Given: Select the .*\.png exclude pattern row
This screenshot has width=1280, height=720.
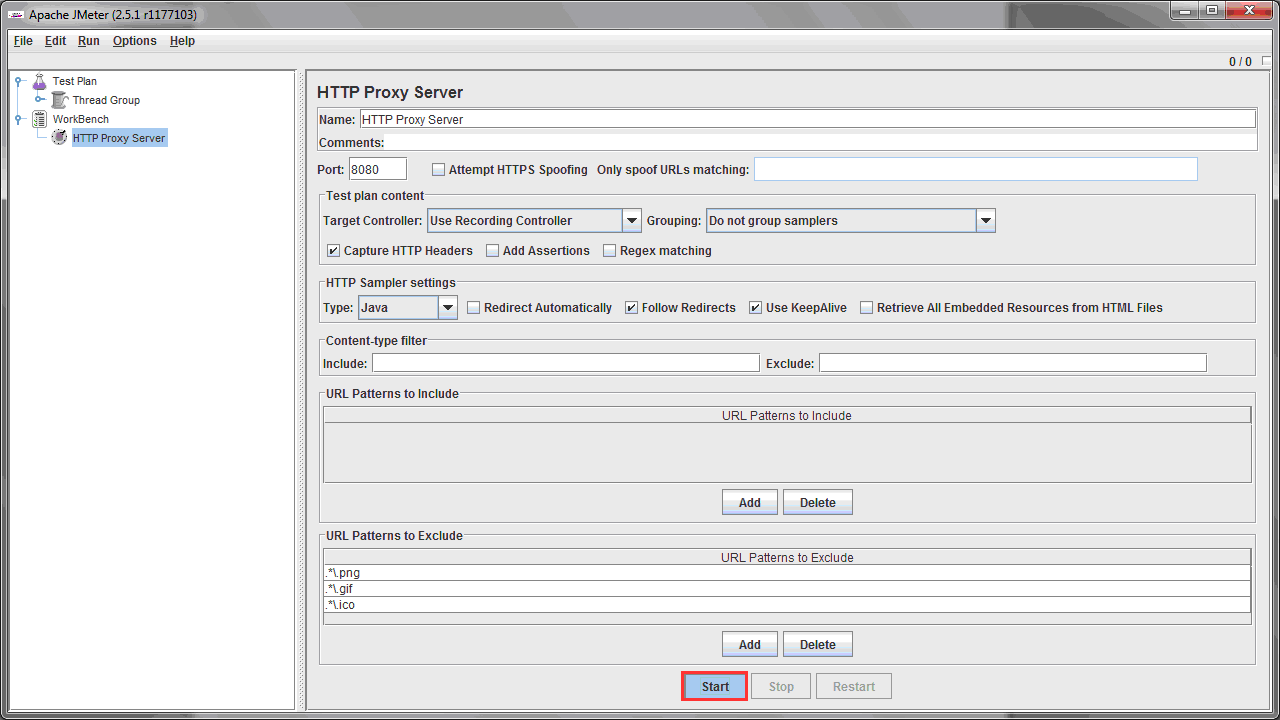Looking at the screenshot, I should [x=787, y=573].
